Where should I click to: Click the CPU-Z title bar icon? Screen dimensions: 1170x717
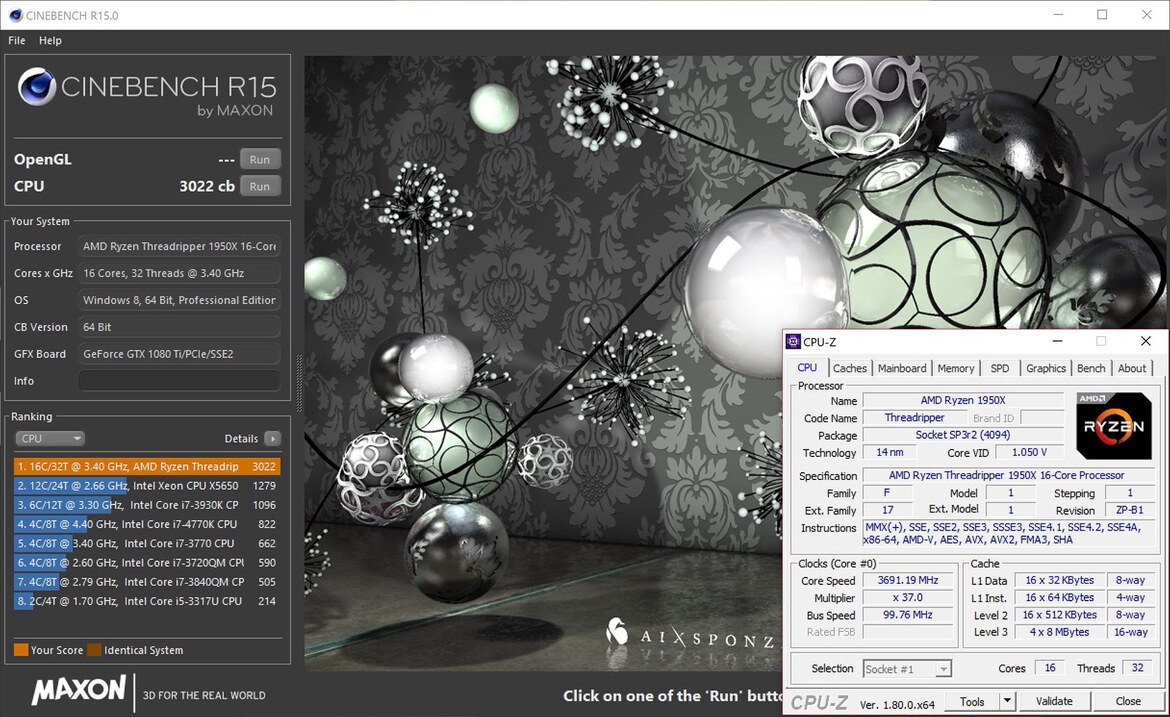coord(793,342)
